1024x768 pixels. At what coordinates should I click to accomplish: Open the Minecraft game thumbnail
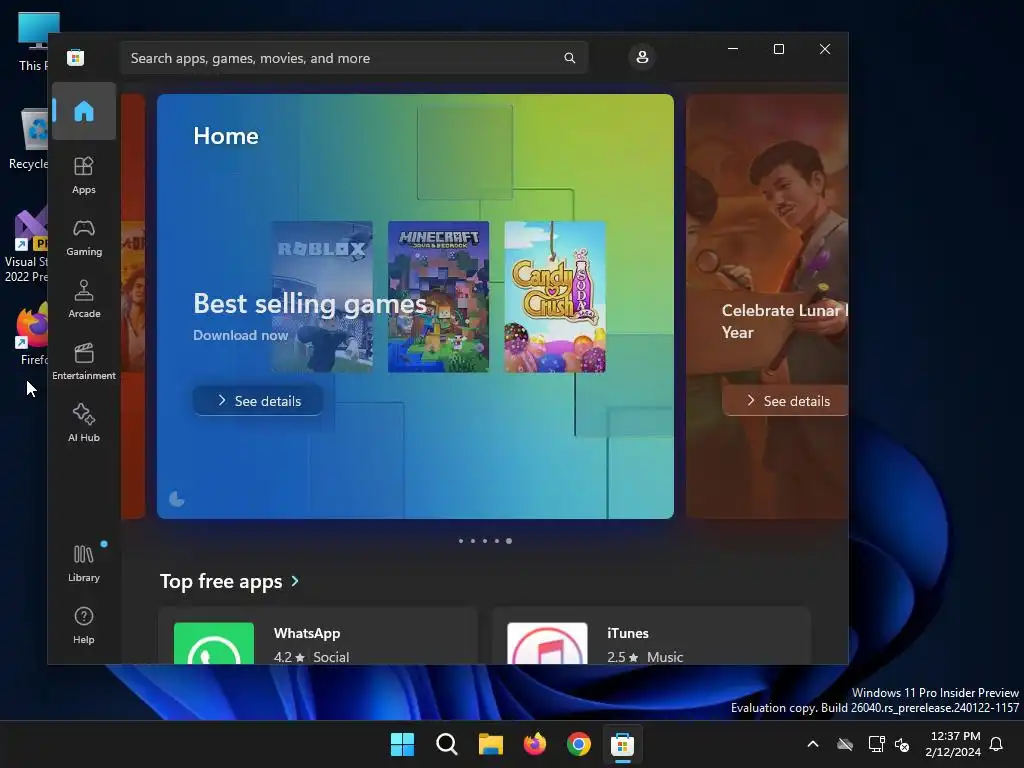pyautogui.click(x=438, y=296)
